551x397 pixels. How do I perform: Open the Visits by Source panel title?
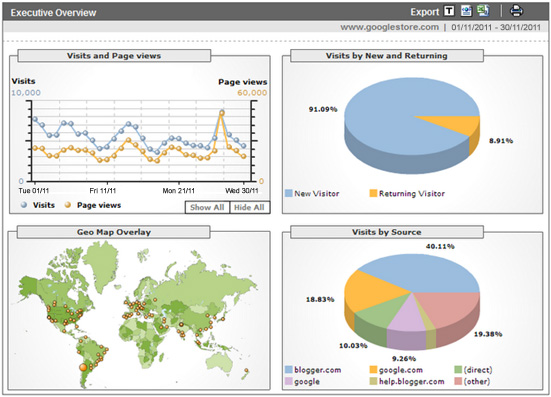point(387,232)
